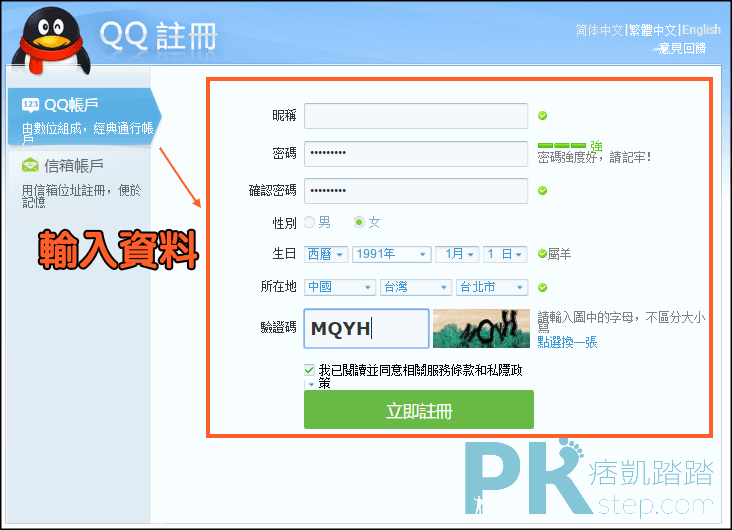Select the 男 gender radio button

click(309, 222)
